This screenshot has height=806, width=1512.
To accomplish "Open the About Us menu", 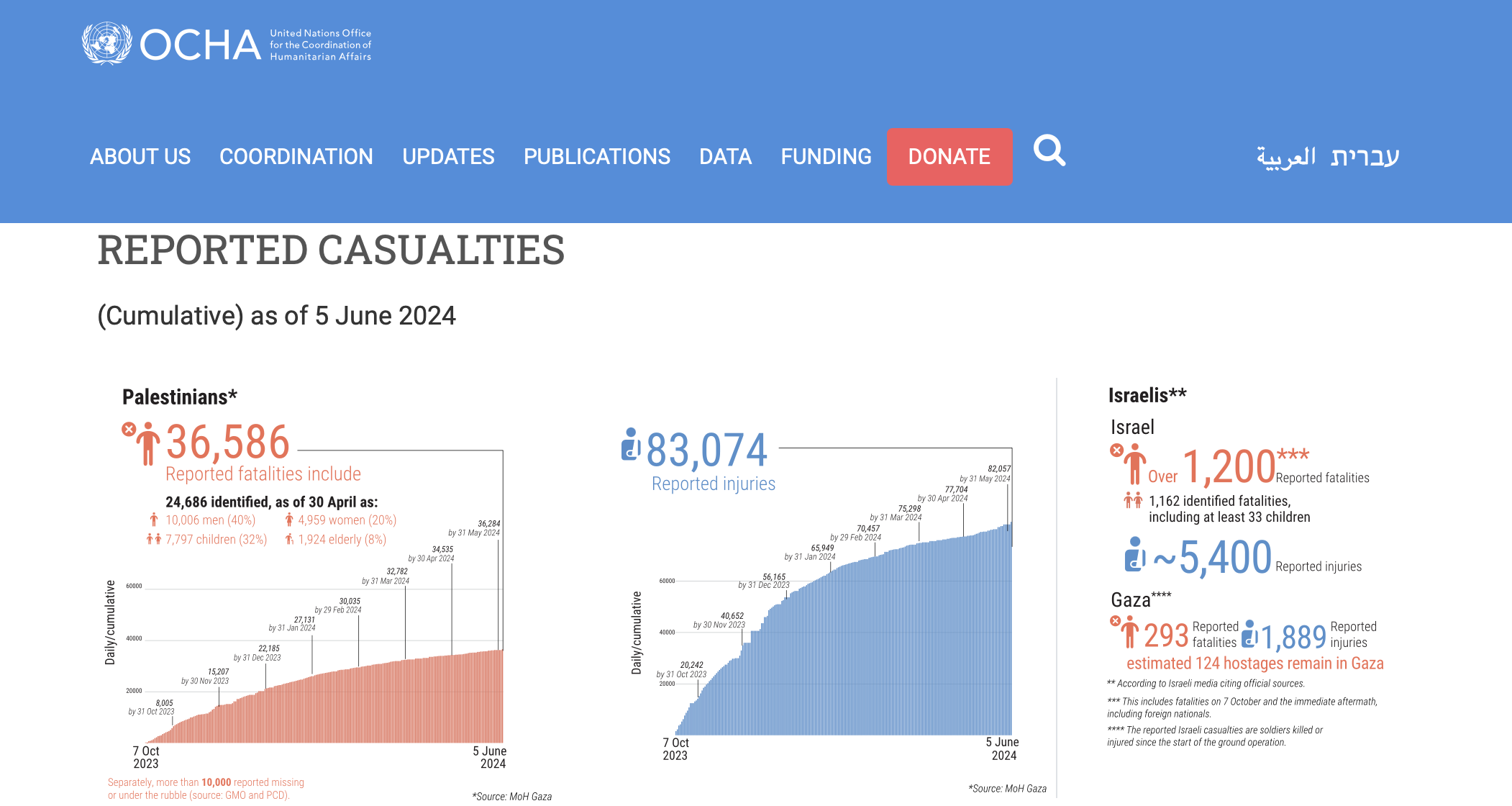I will coord(140,156).
